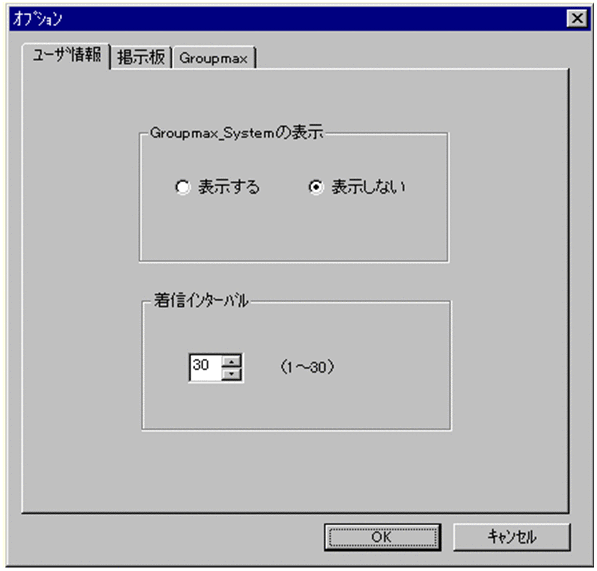The height and width of the screenshot is (571, 597).
Task: Switch to the Groupmax tab
Action: tap(214, 58)
